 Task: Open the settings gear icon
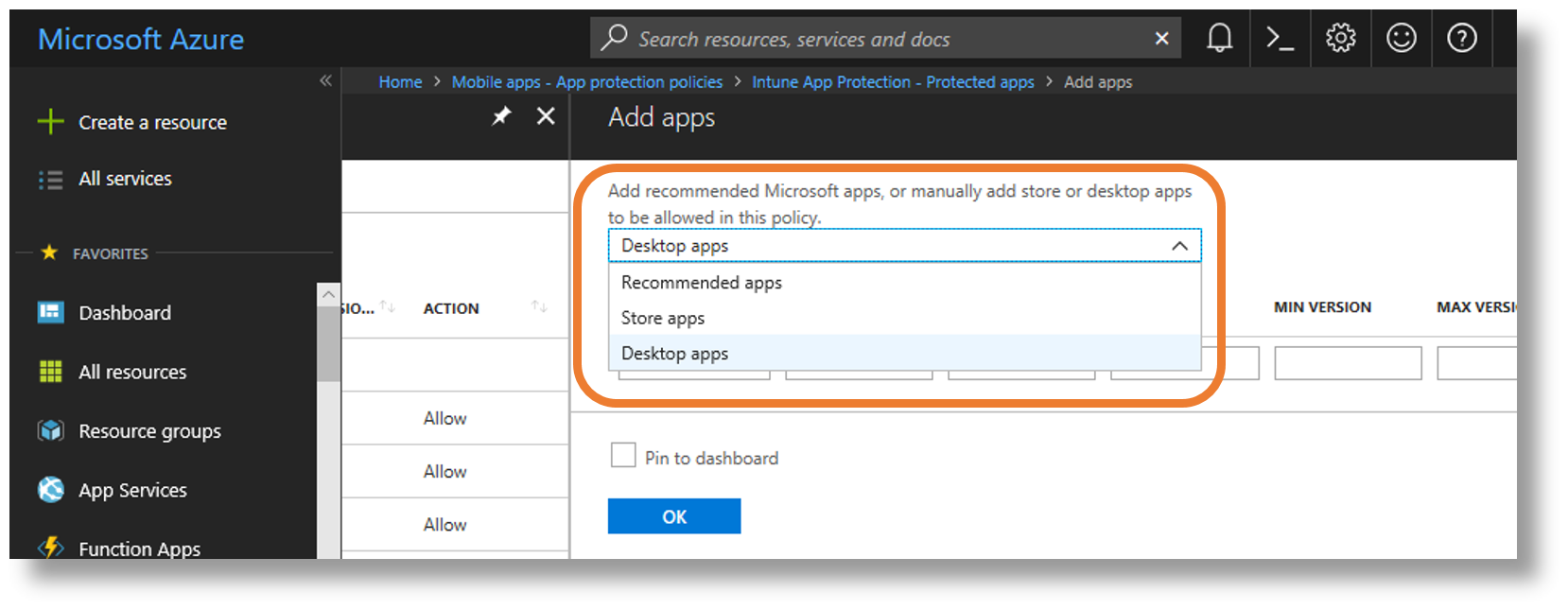1340,38
